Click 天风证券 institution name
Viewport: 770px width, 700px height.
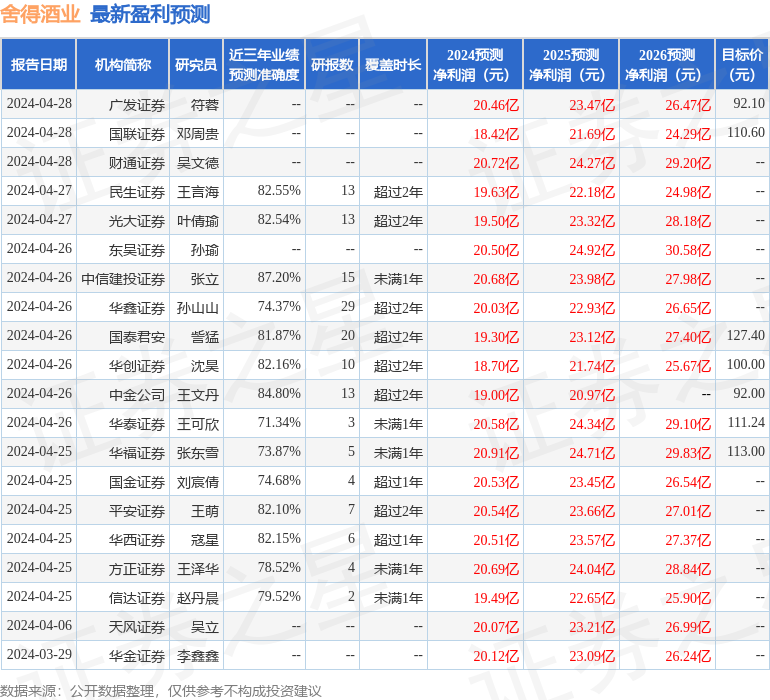(x=137, y=627)
